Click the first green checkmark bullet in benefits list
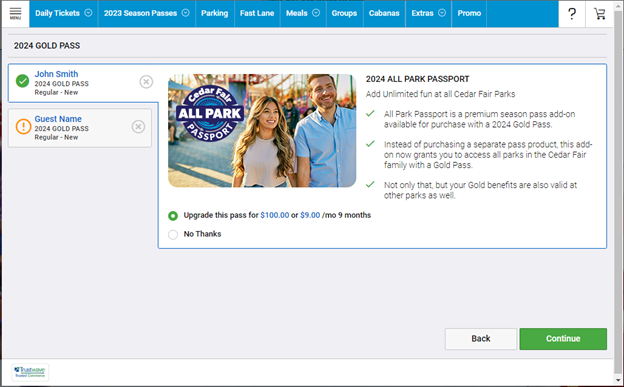 click(x=370, y=114)
